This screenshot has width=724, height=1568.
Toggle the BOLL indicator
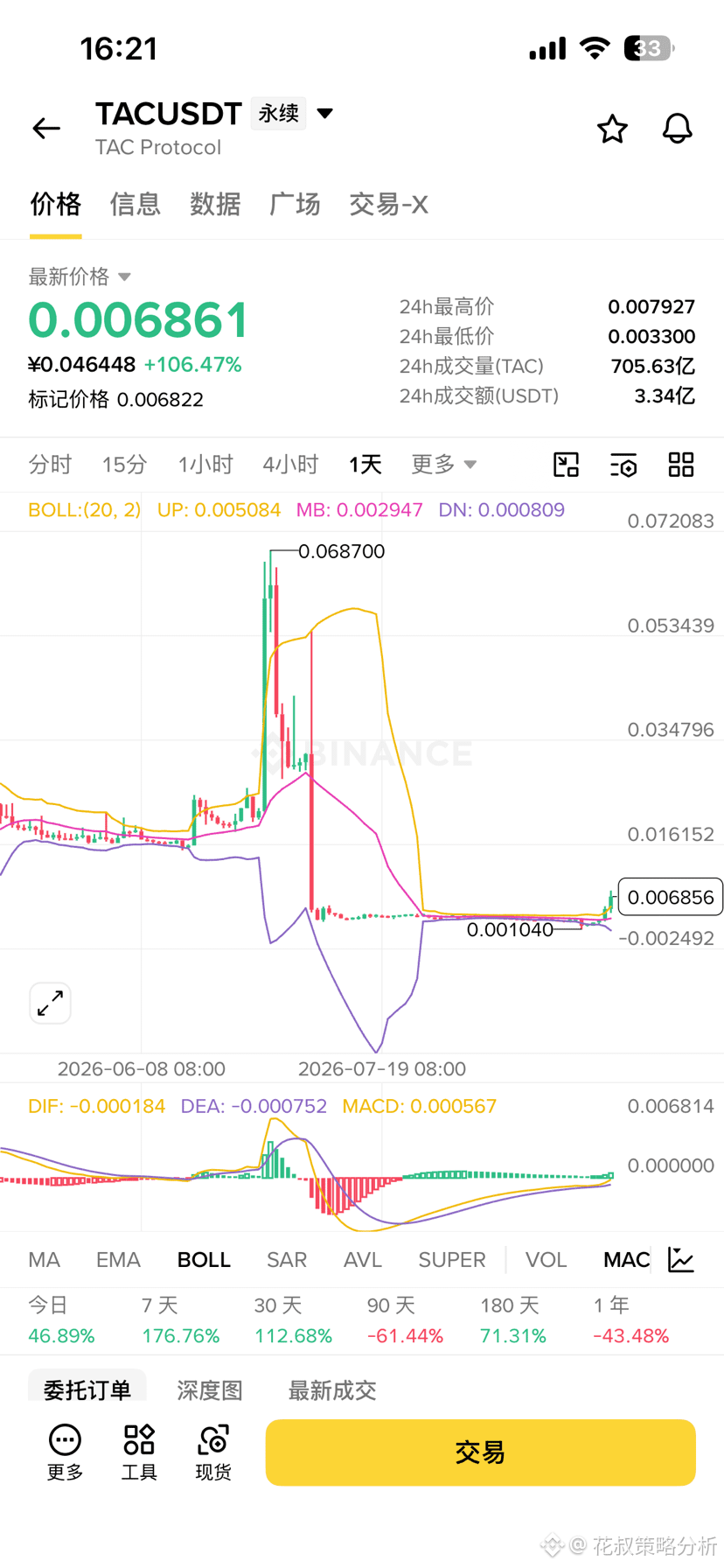click(204, 1260)
